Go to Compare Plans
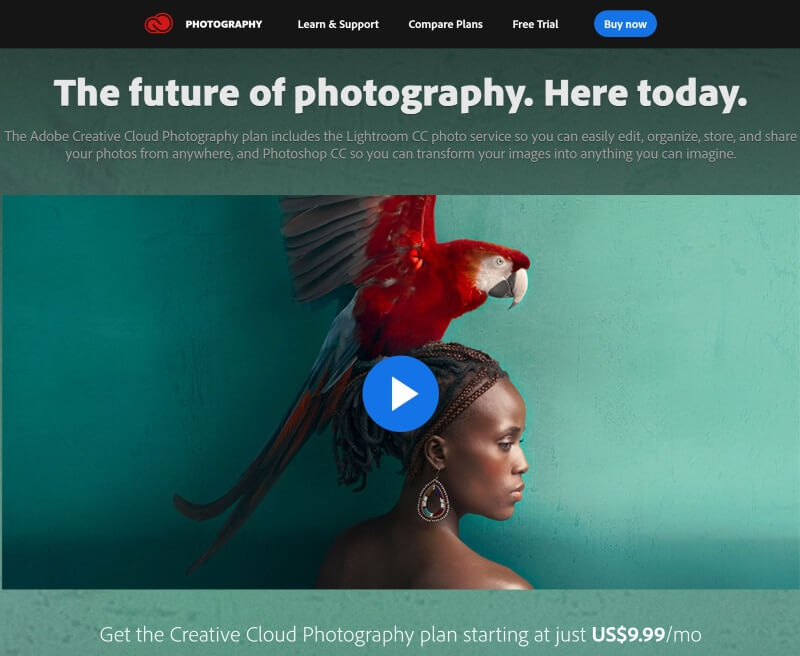 point(445,24)
